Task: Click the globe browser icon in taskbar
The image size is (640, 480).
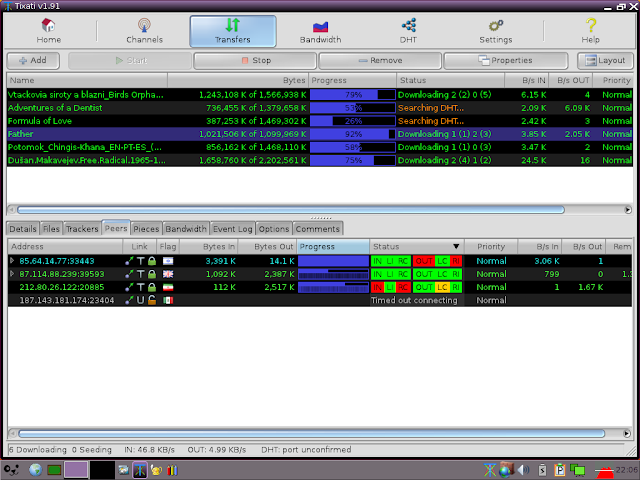Action: 35,470
